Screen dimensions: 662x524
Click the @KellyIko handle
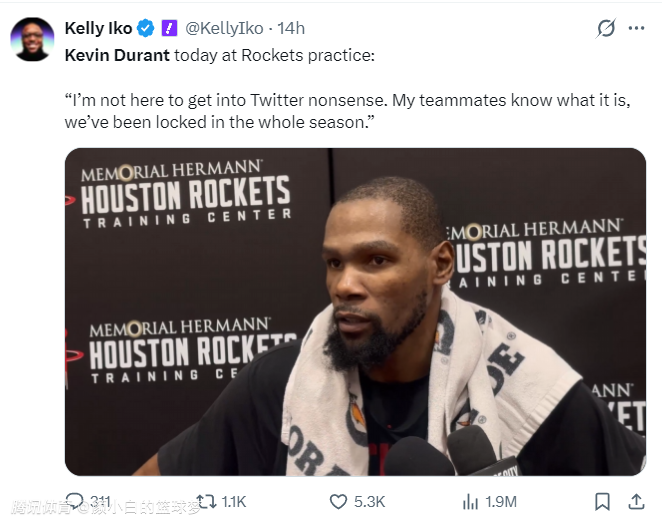pyautogui.click(x=226, y=28)
